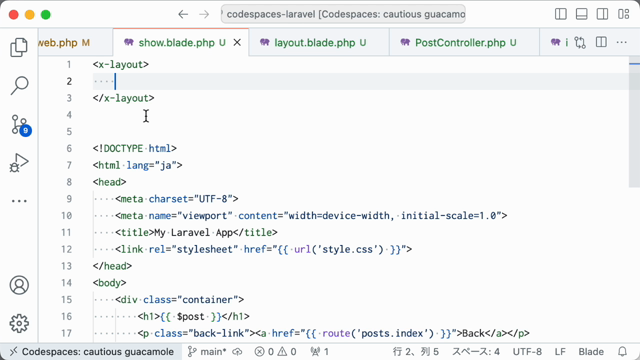Split the editor to the right
The height and width of the screenshot is (360, 640).
[601, 42]
